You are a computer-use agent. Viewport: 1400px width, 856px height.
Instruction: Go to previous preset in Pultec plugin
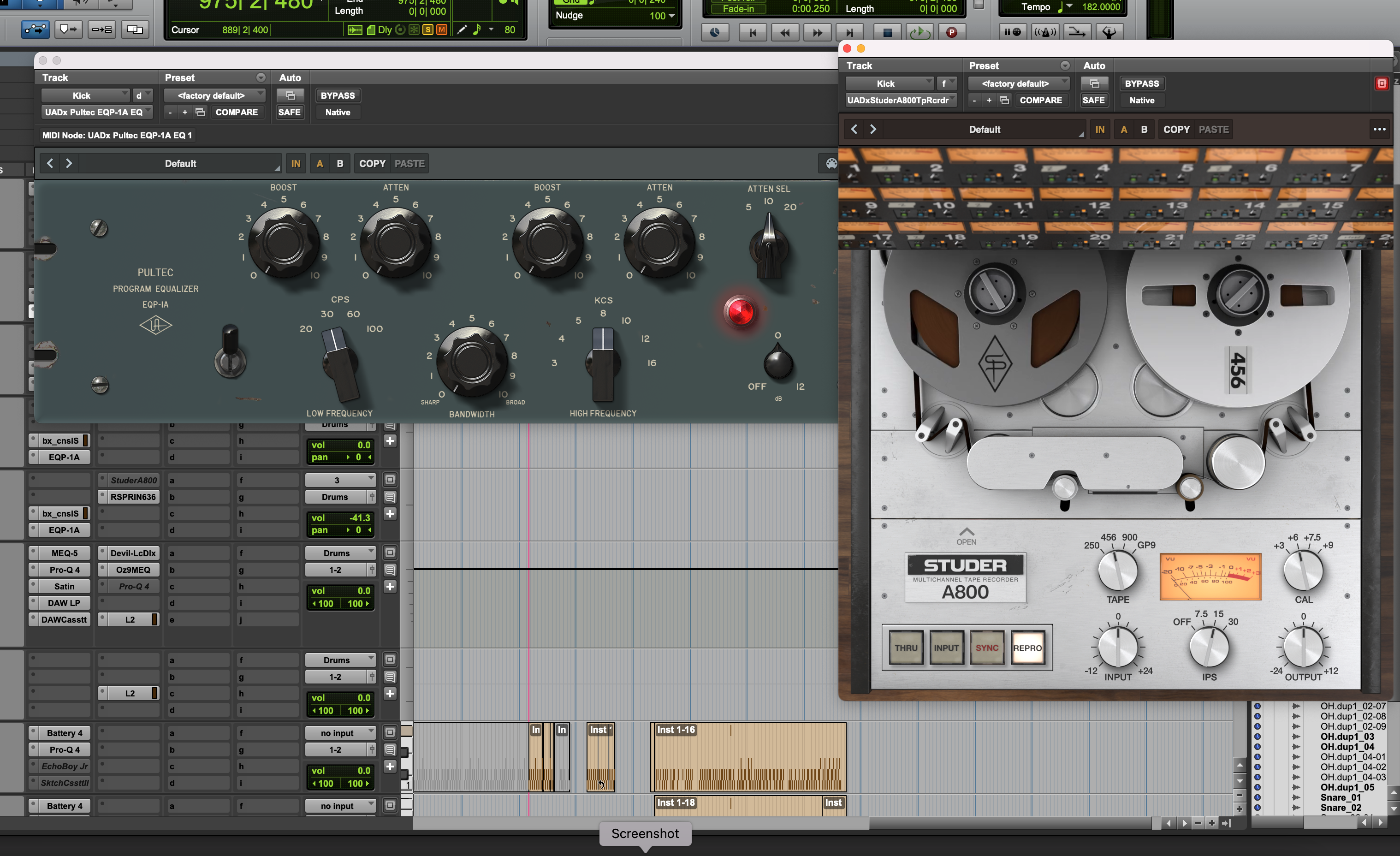pos(50,164)
